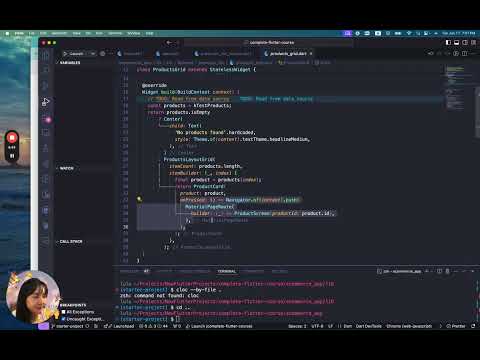
Task: Toggle bottom panel layout icon
Action: (457, 43)
